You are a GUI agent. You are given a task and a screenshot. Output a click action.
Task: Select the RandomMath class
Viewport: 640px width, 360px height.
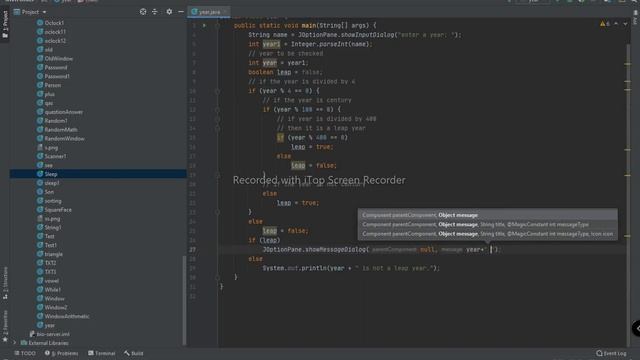pos(61,130)
